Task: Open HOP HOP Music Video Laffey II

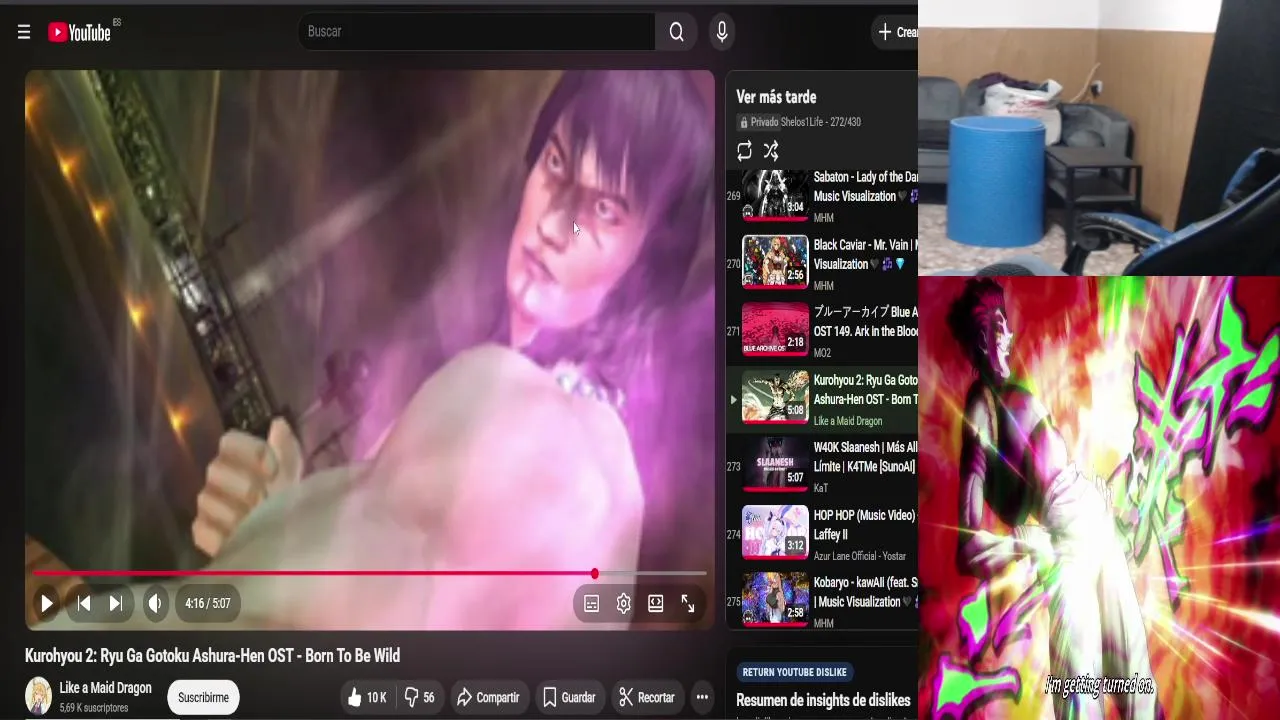Action: (x=822, y=534)
